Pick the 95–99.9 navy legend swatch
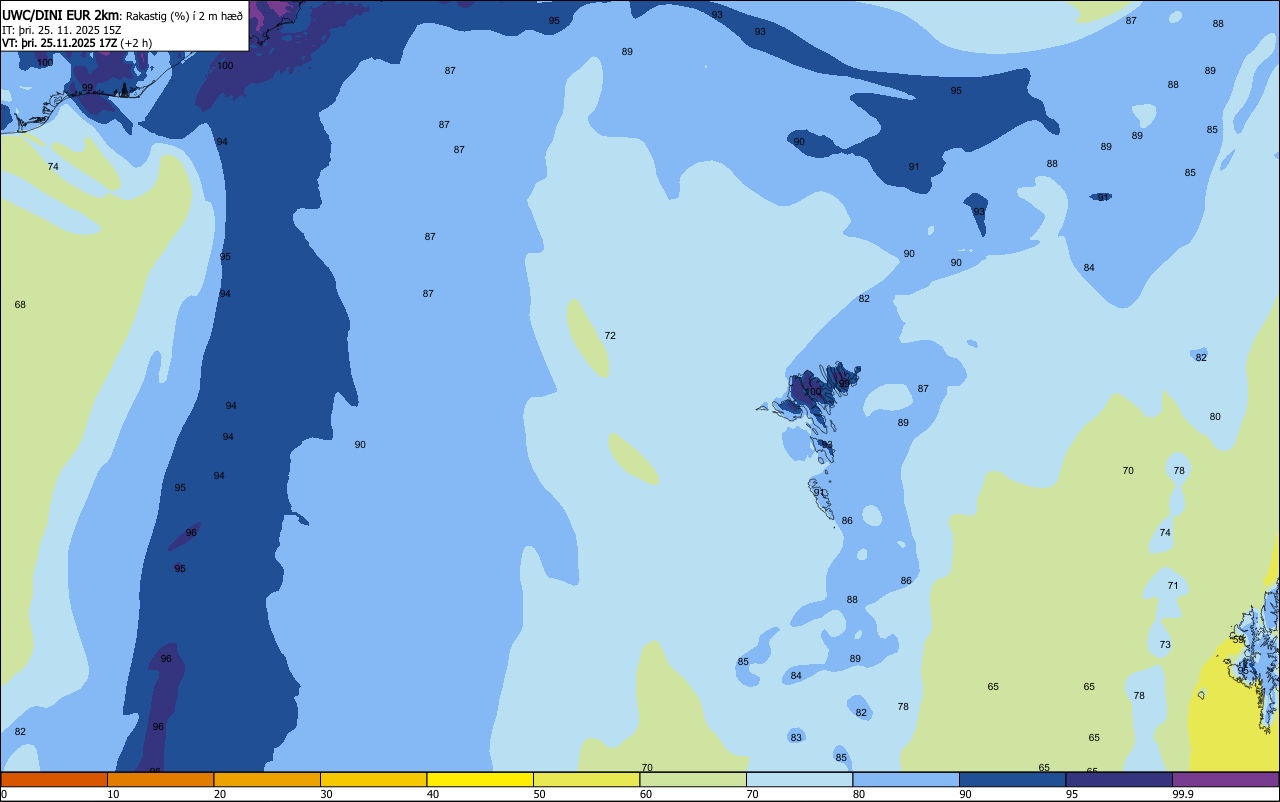 pos(1119,779)
